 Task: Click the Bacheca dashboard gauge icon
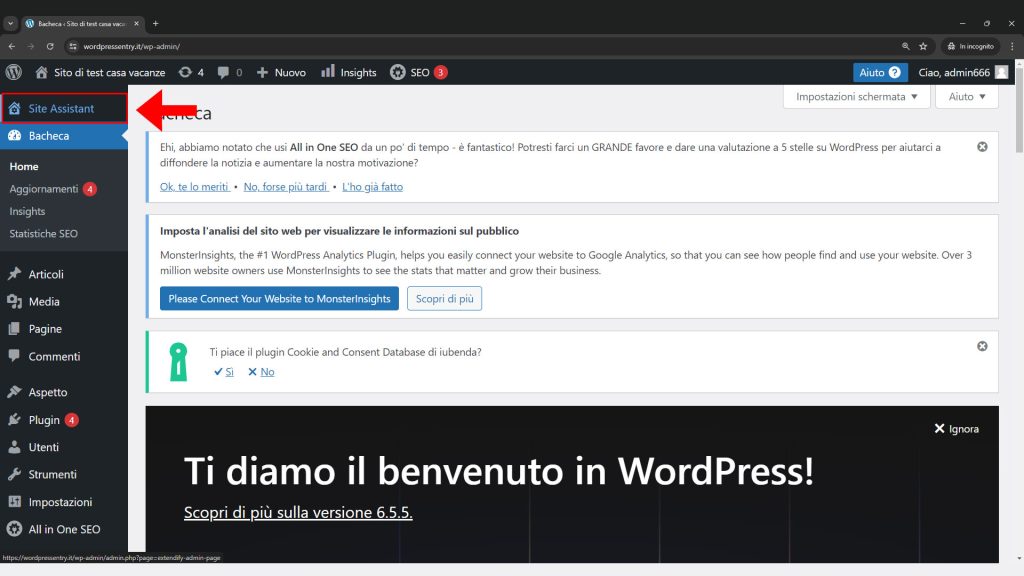[14, 136]
